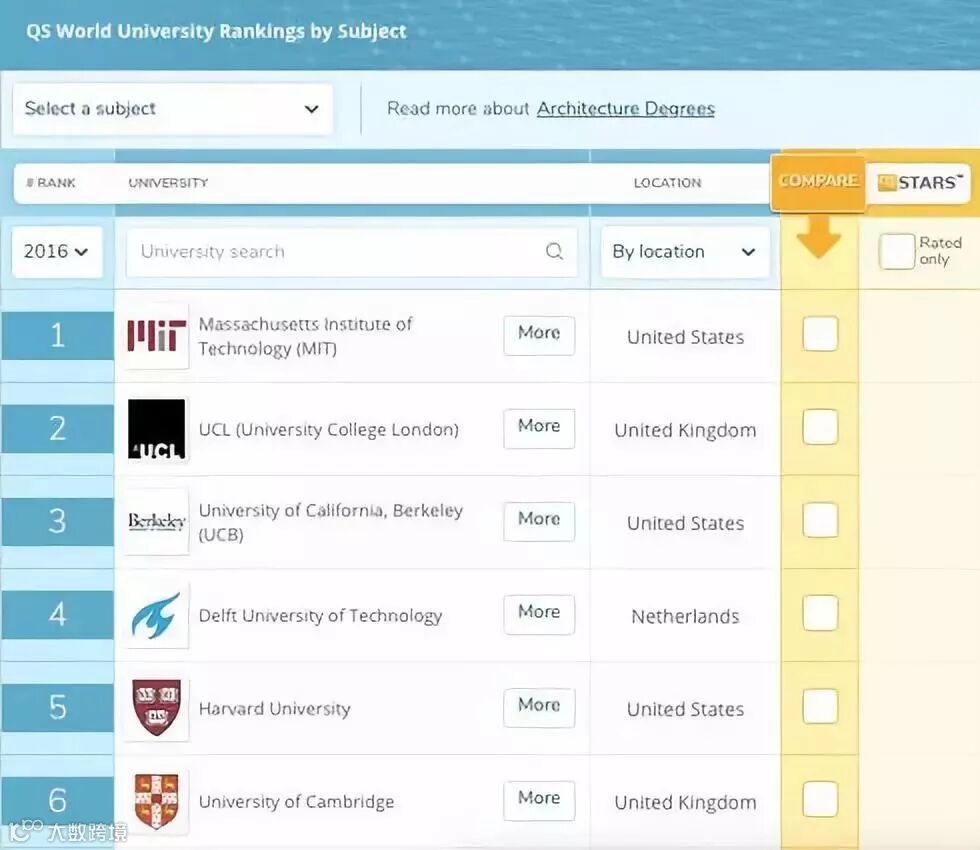Click the Berkeley logo
Screen dimensions: 980x850
157,521
